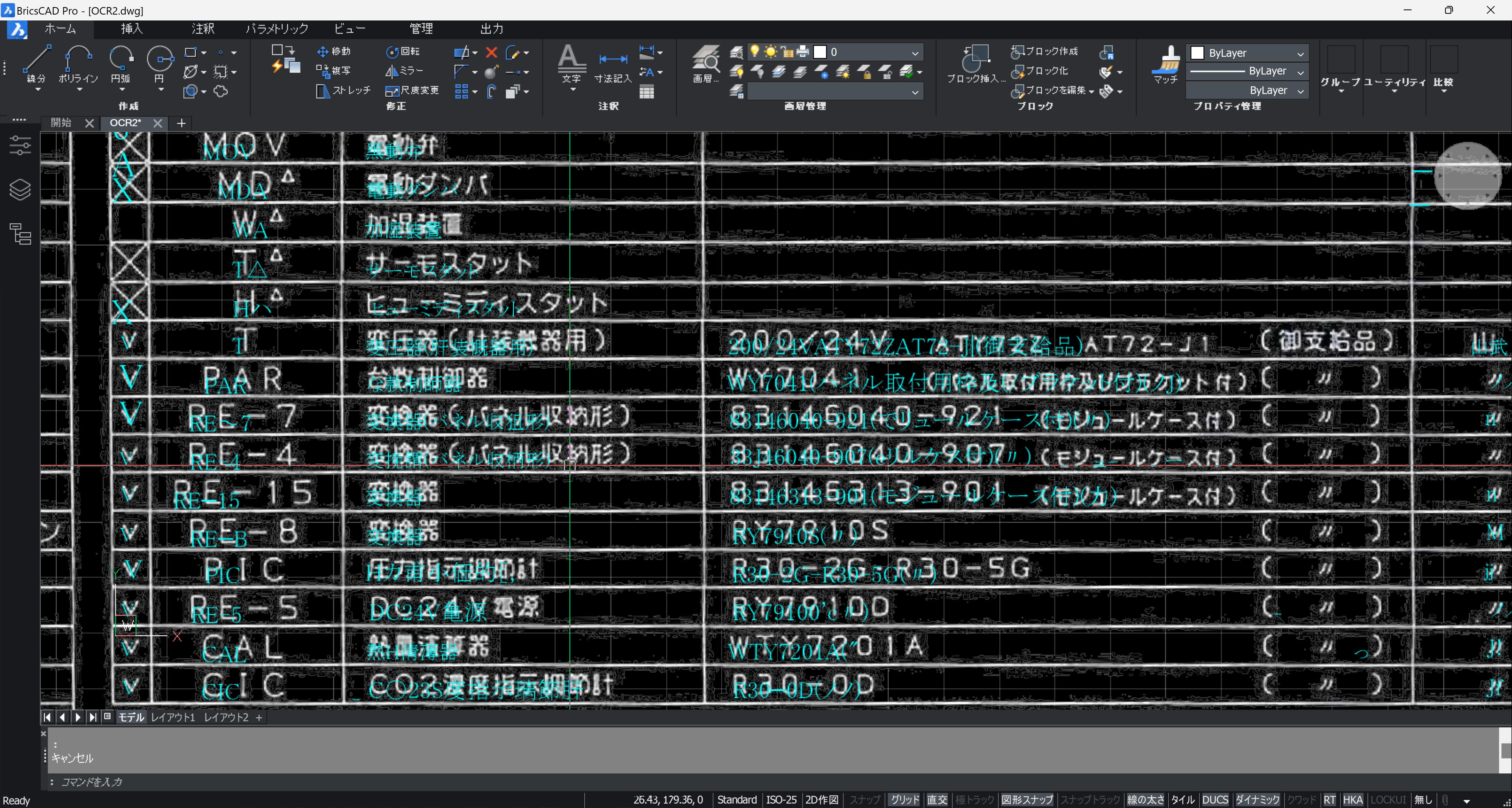Open the 出力 ribbon tab

click(x=491, y=29)
